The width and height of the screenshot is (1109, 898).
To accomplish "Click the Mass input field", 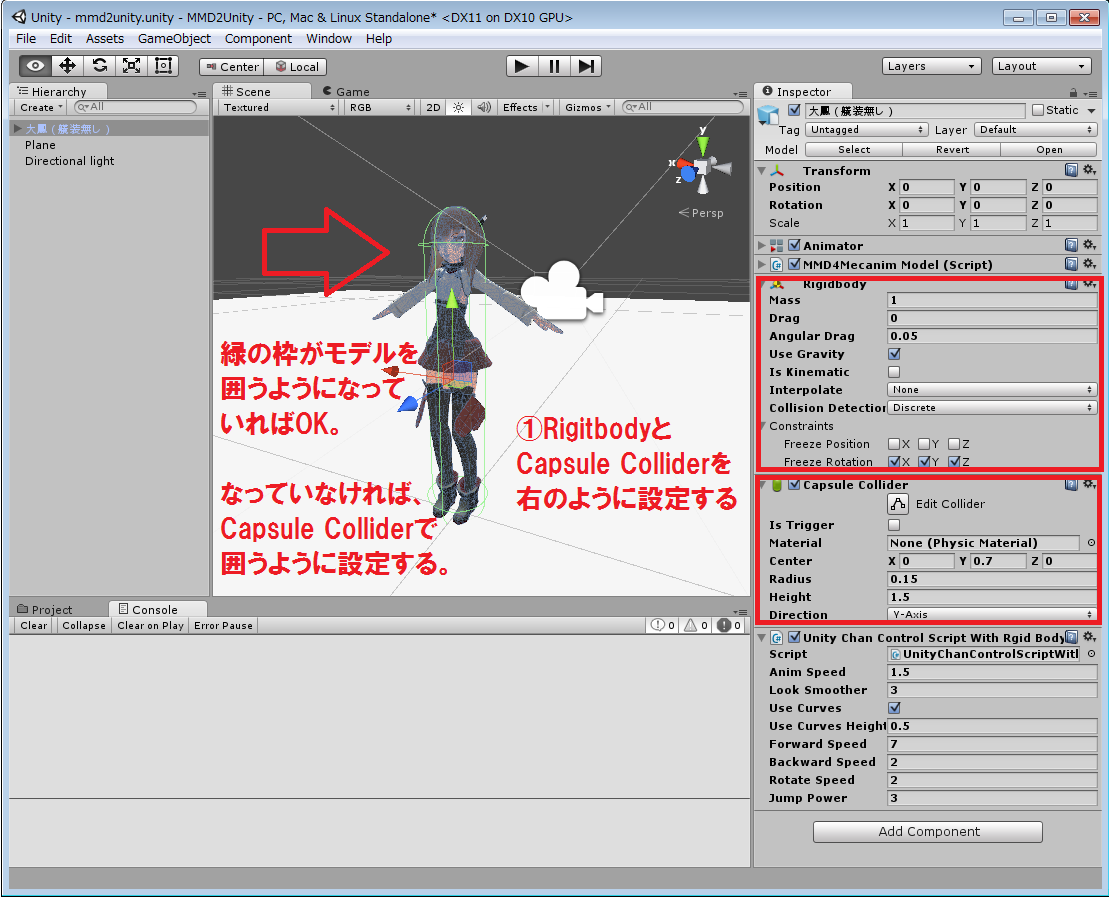I will tap(992, 301).
